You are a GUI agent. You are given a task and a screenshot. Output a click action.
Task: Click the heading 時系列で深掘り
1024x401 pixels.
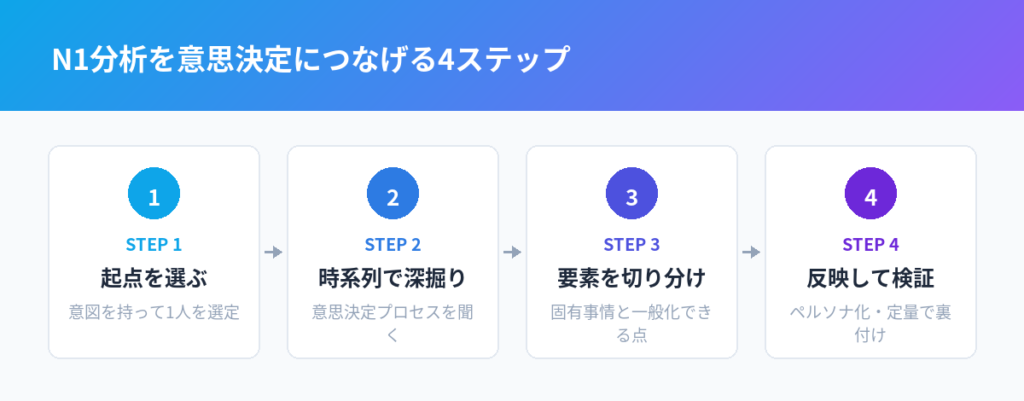pos(393,279)
